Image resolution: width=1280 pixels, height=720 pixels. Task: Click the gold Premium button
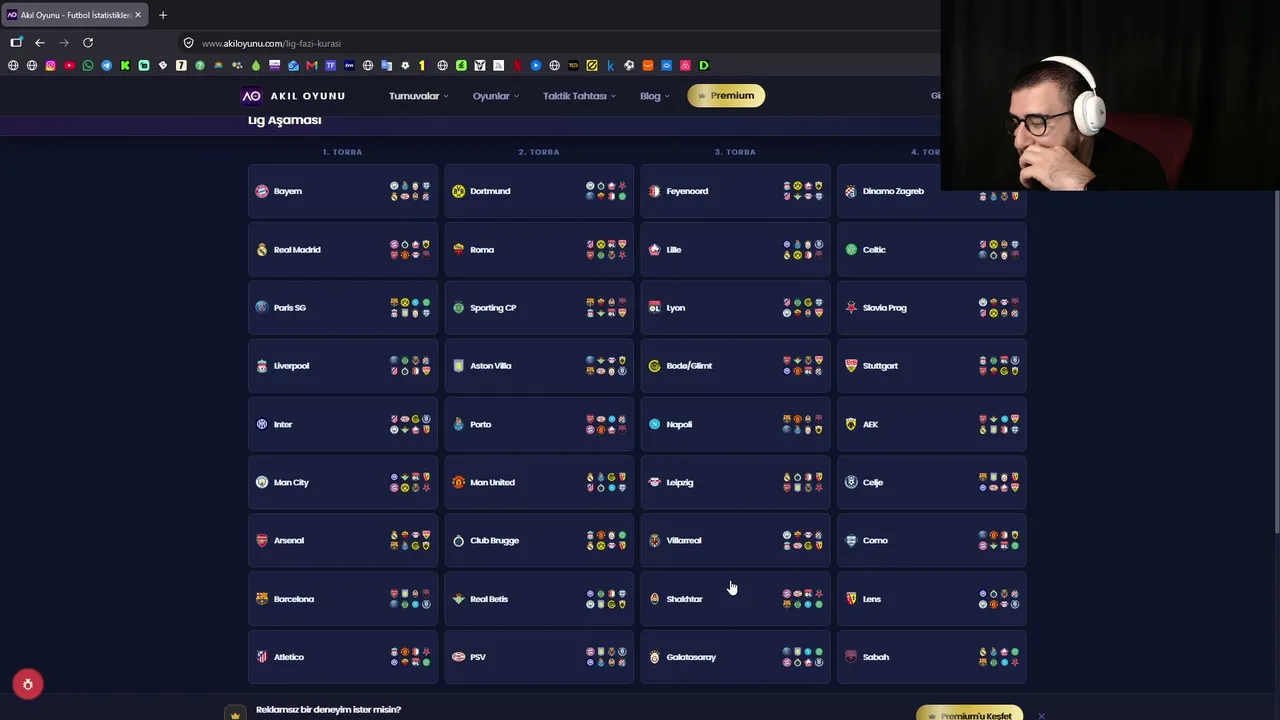point(726,96)
